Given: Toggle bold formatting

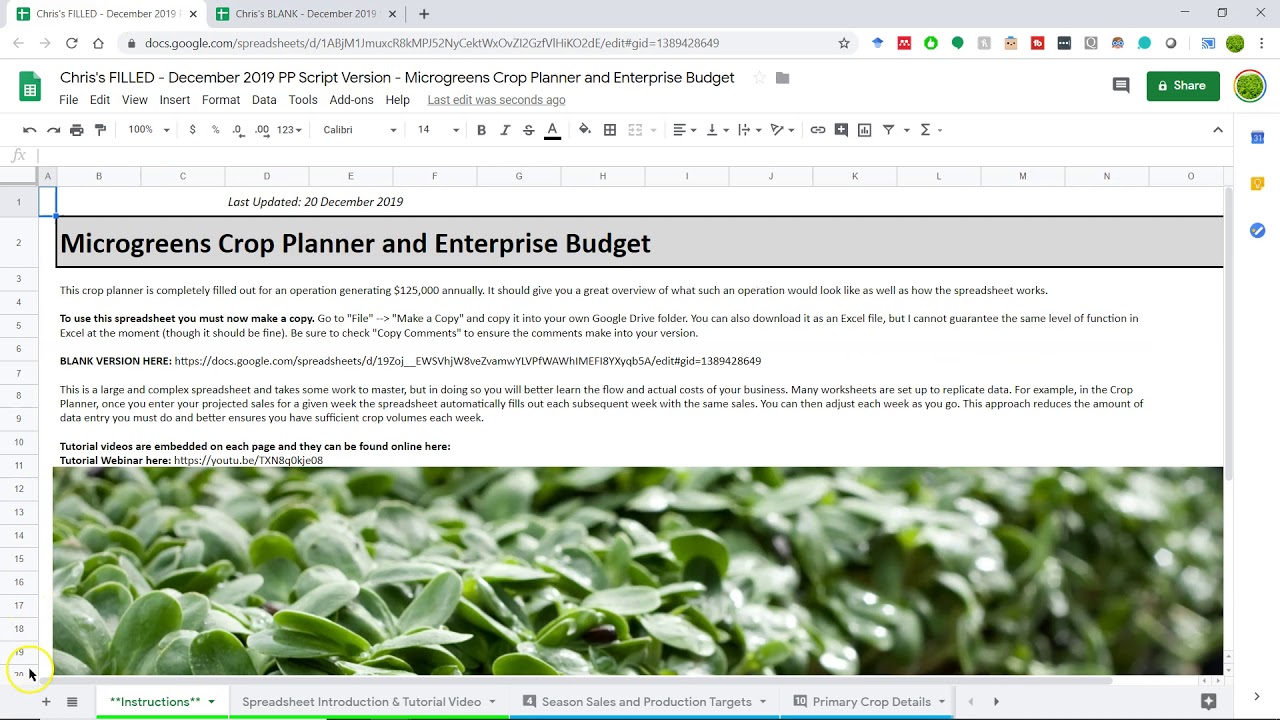Looking at the screenshot, I should [481, 130].
